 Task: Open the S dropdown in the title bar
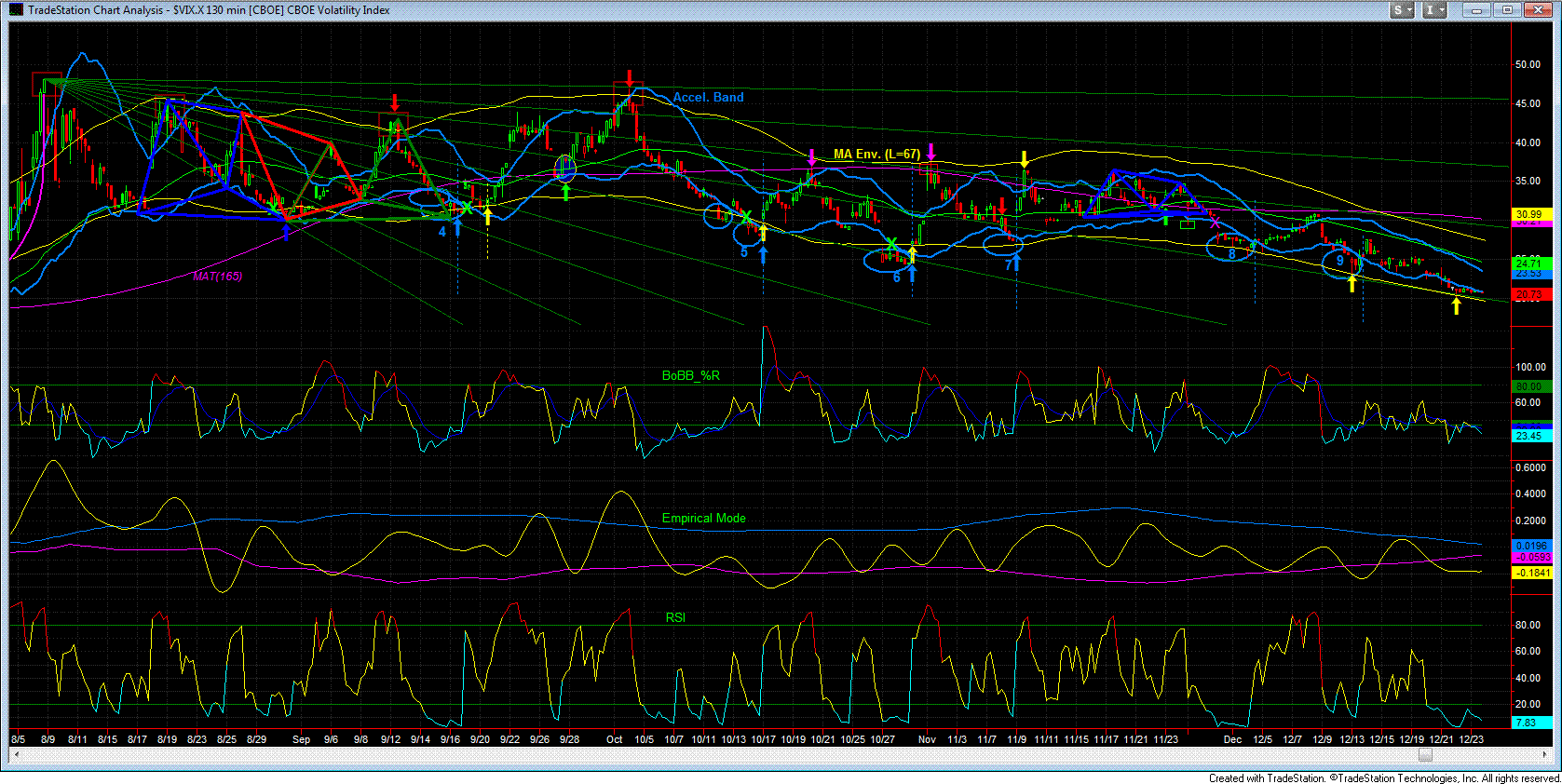point(1402,10)
